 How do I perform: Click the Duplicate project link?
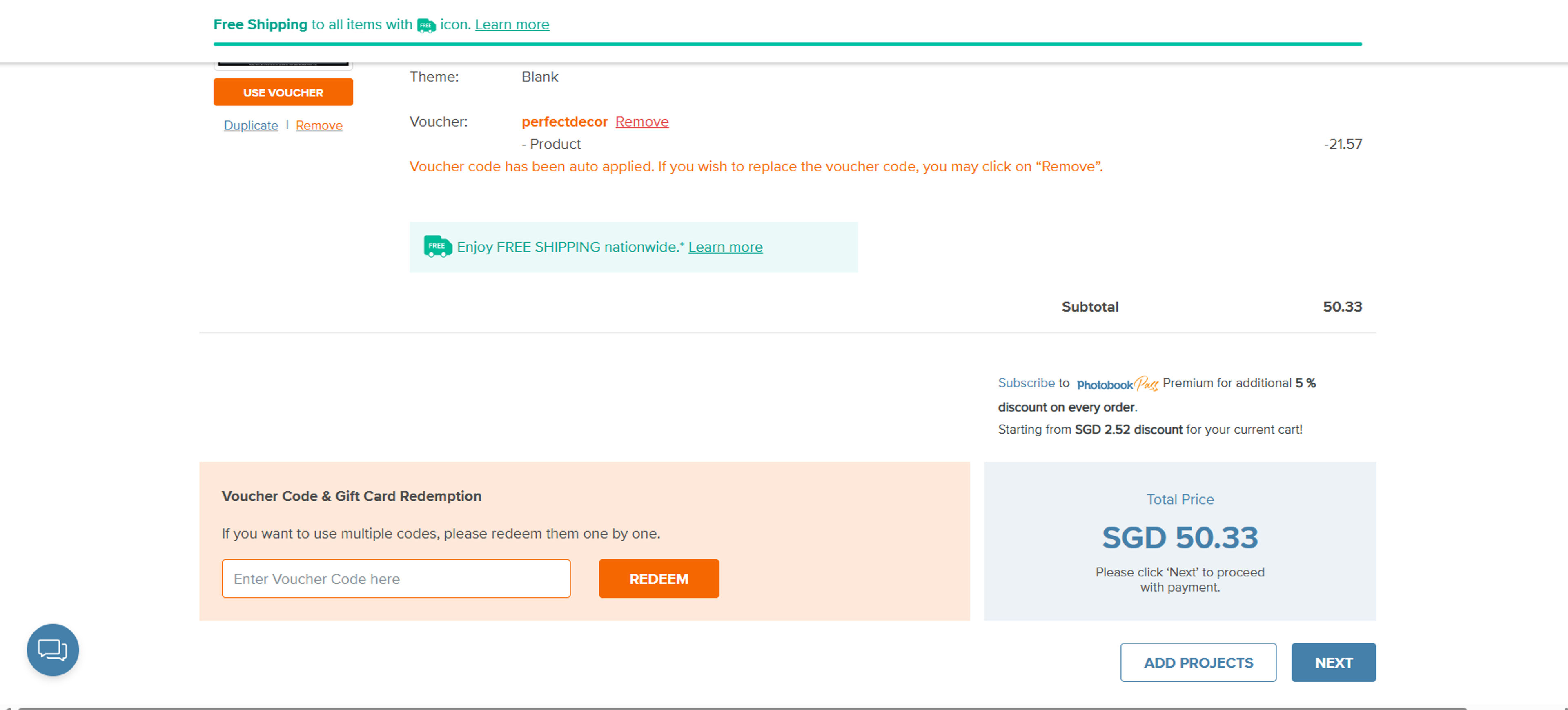(251, 125)
